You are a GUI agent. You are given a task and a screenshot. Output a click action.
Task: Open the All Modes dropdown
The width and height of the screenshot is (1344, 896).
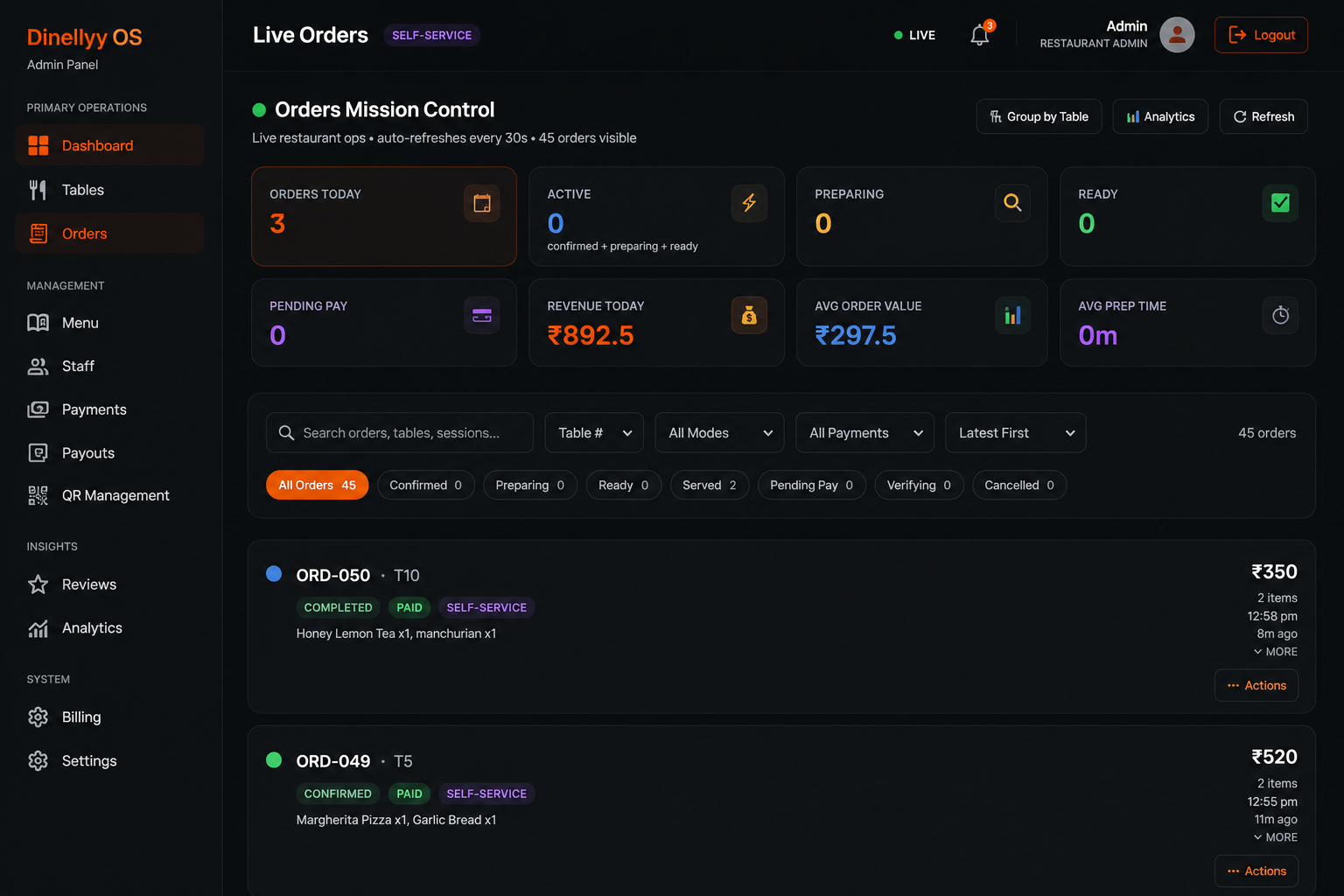720,433
